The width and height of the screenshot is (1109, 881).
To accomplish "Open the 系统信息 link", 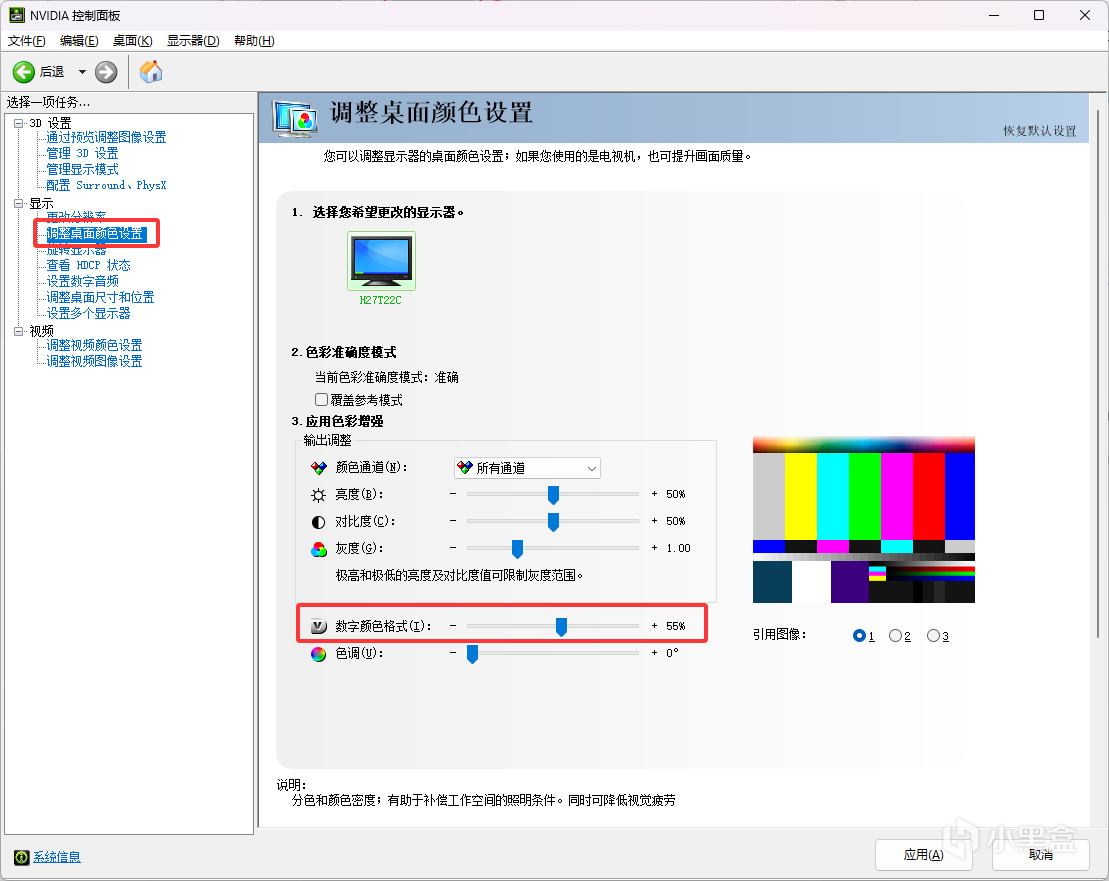I will point(57,857).
